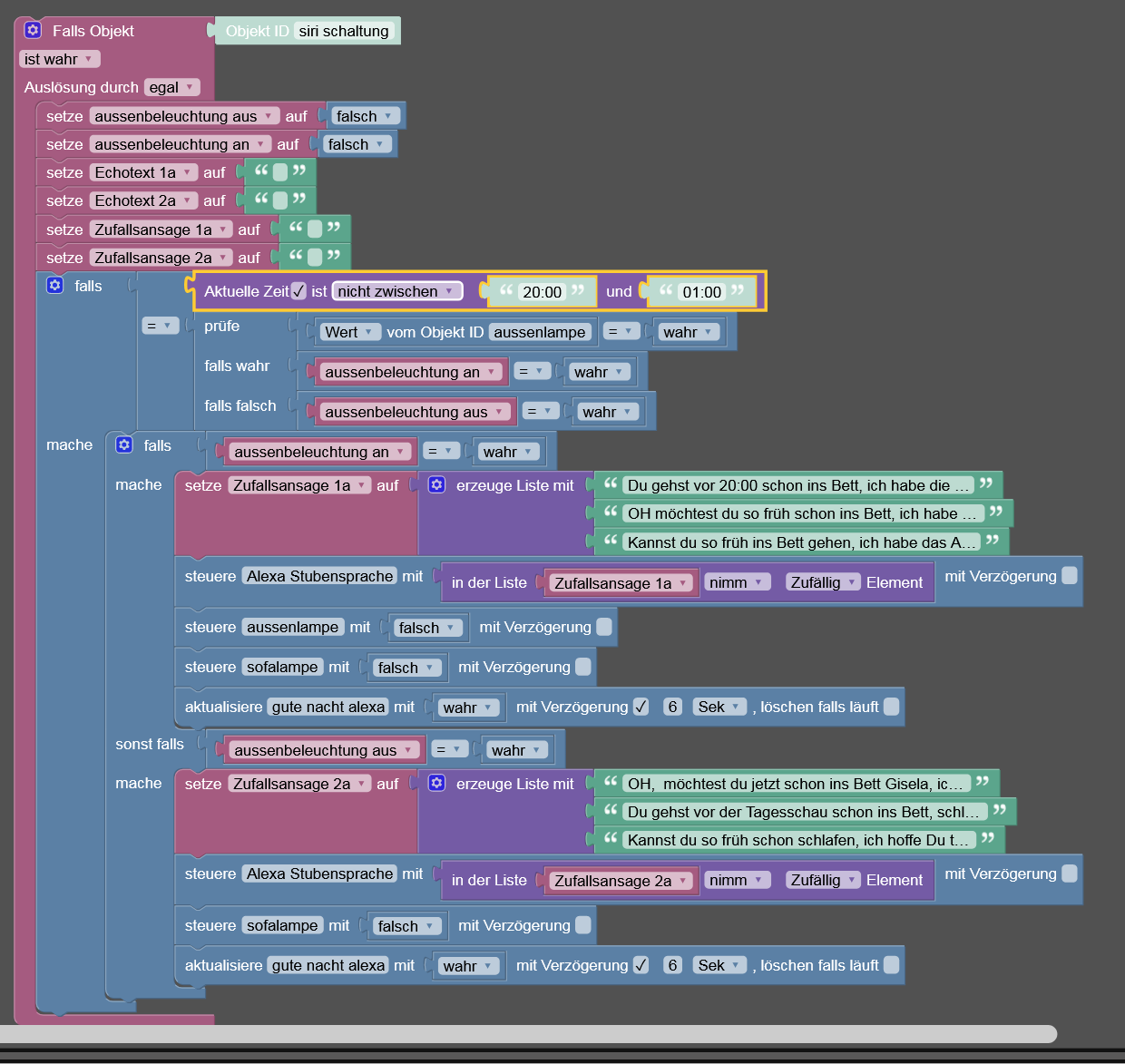Open Sek unit dropdown on first aktualisiere
The height and width of the screenshot is (1064, 1125).
point(719,707)
